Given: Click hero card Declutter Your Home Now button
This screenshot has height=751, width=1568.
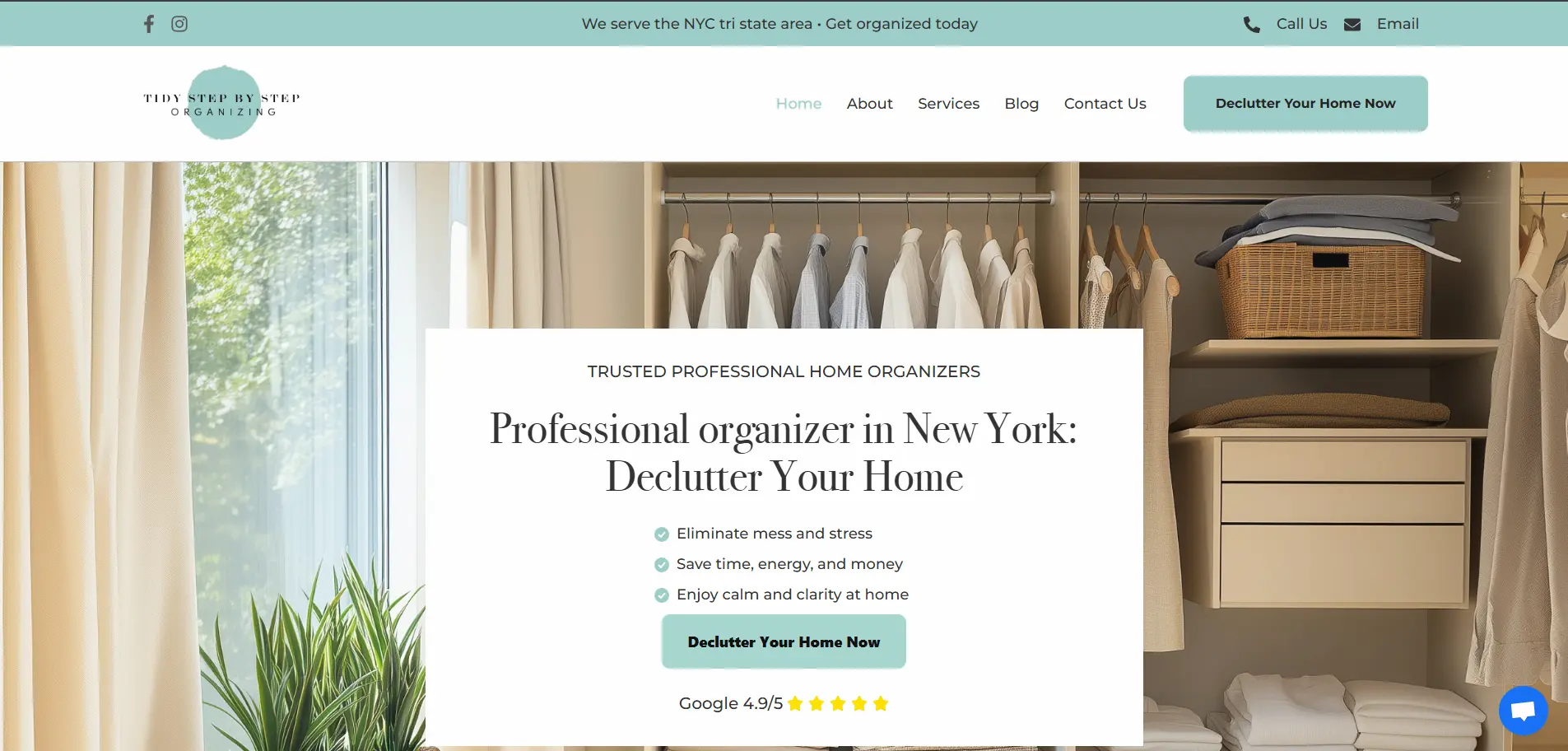Looking at the screenshot, I should click(x=784, y=641).
